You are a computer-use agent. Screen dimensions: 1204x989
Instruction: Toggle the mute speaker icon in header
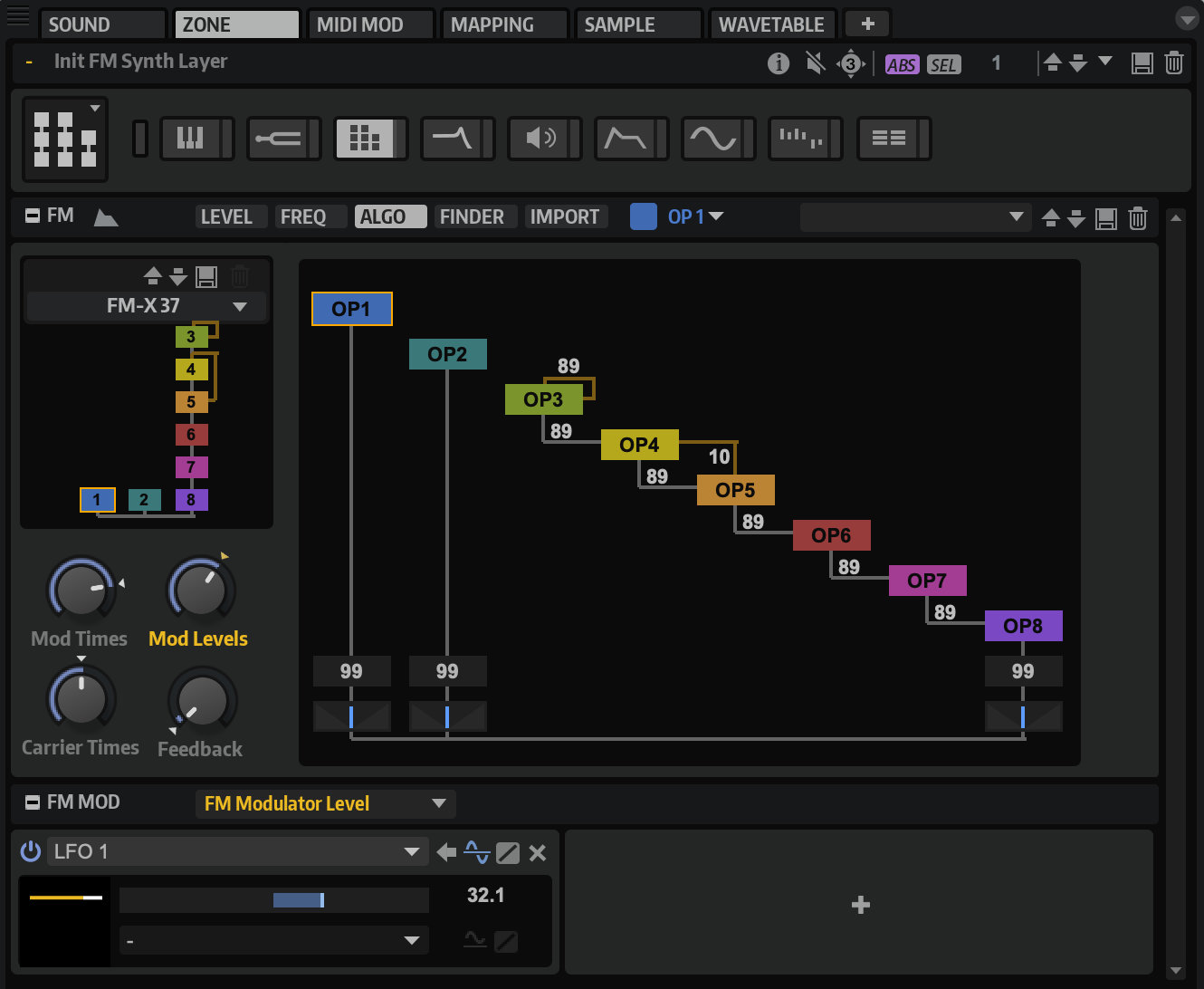[815, 63]
